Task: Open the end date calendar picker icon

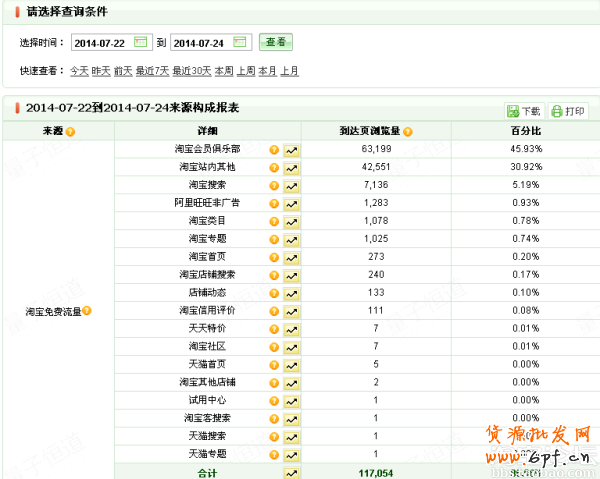Action: (x=240, y=42)
